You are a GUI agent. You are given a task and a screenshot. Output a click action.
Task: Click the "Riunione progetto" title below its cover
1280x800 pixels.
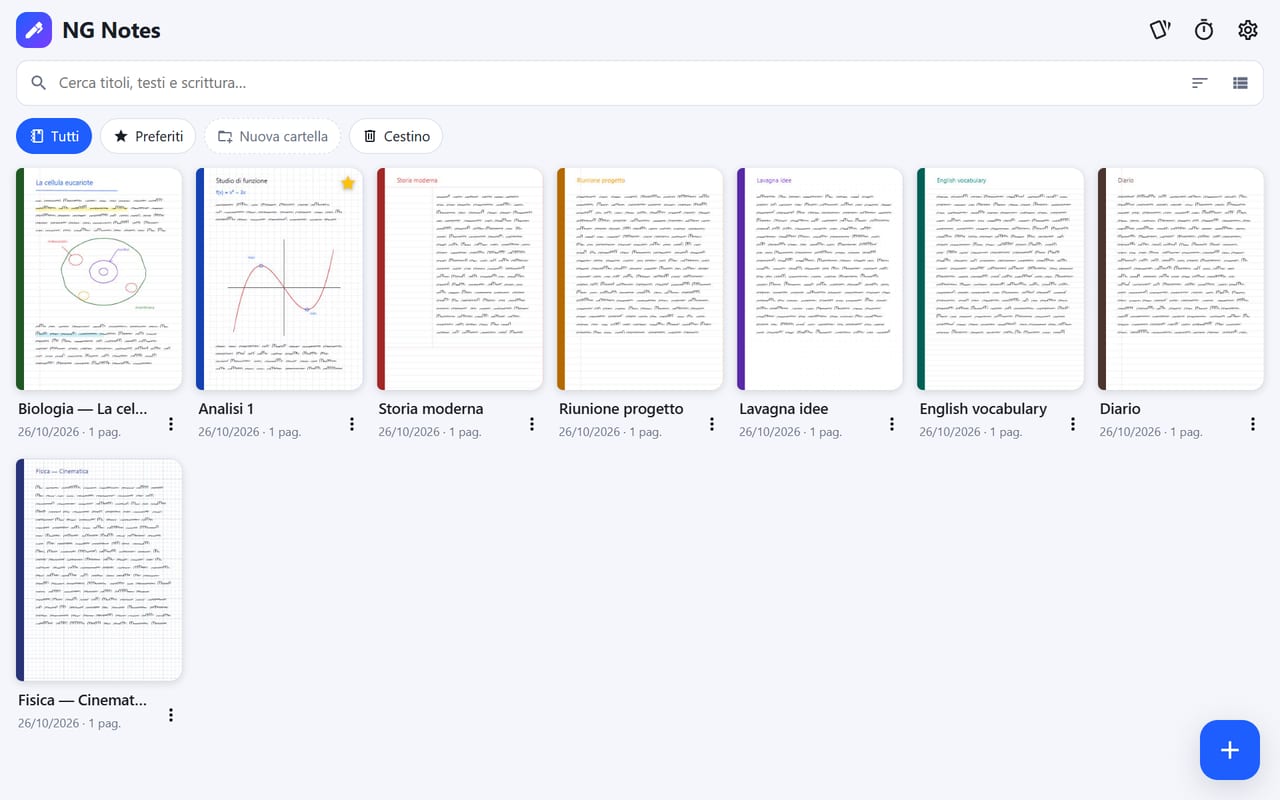point(621,409)
